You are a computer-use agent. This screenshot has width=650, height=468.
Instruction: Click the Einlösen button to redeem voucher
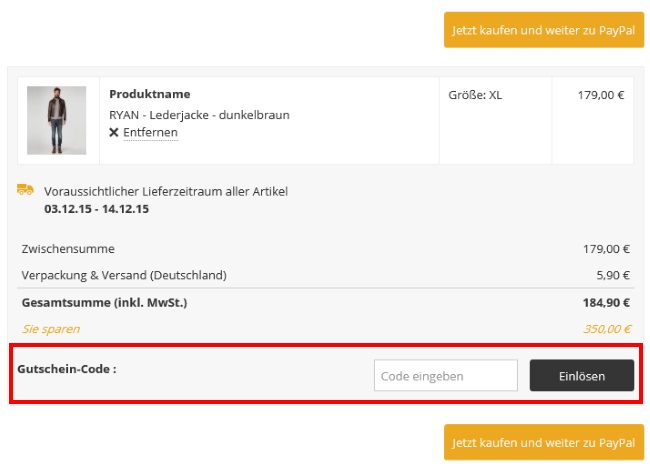tap(582, 376)
